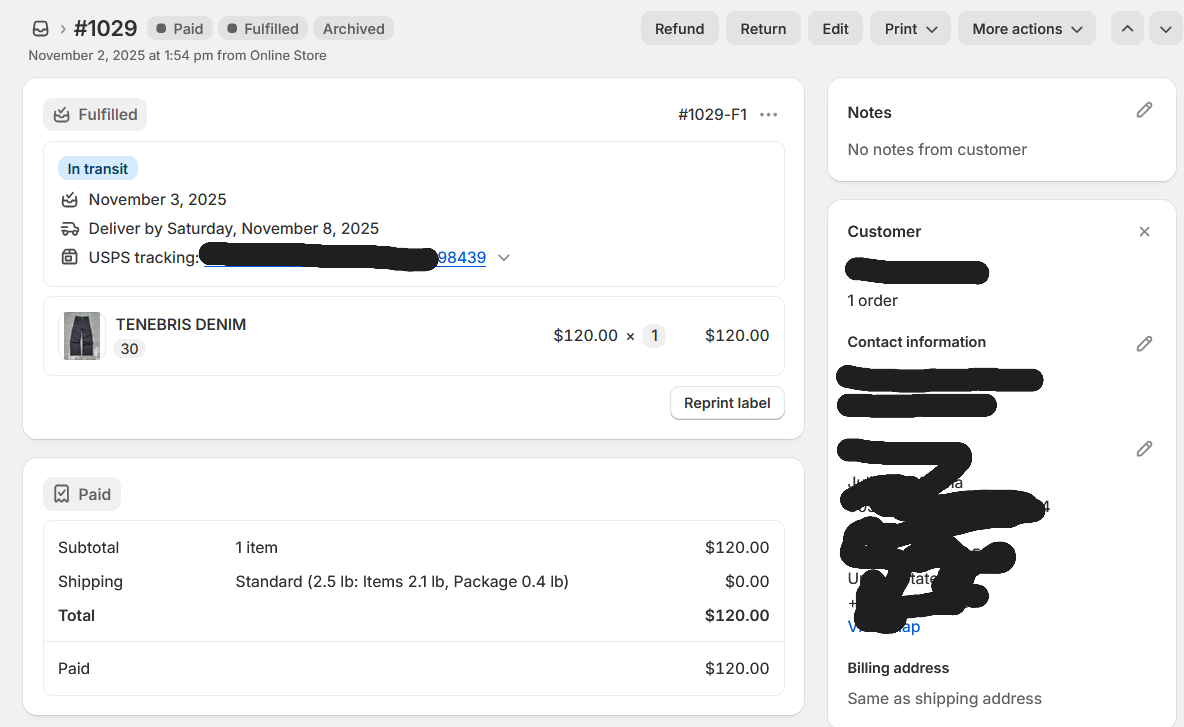Click the Return button
This screenshot has width=1184, height=727.
tap(763, 29)
